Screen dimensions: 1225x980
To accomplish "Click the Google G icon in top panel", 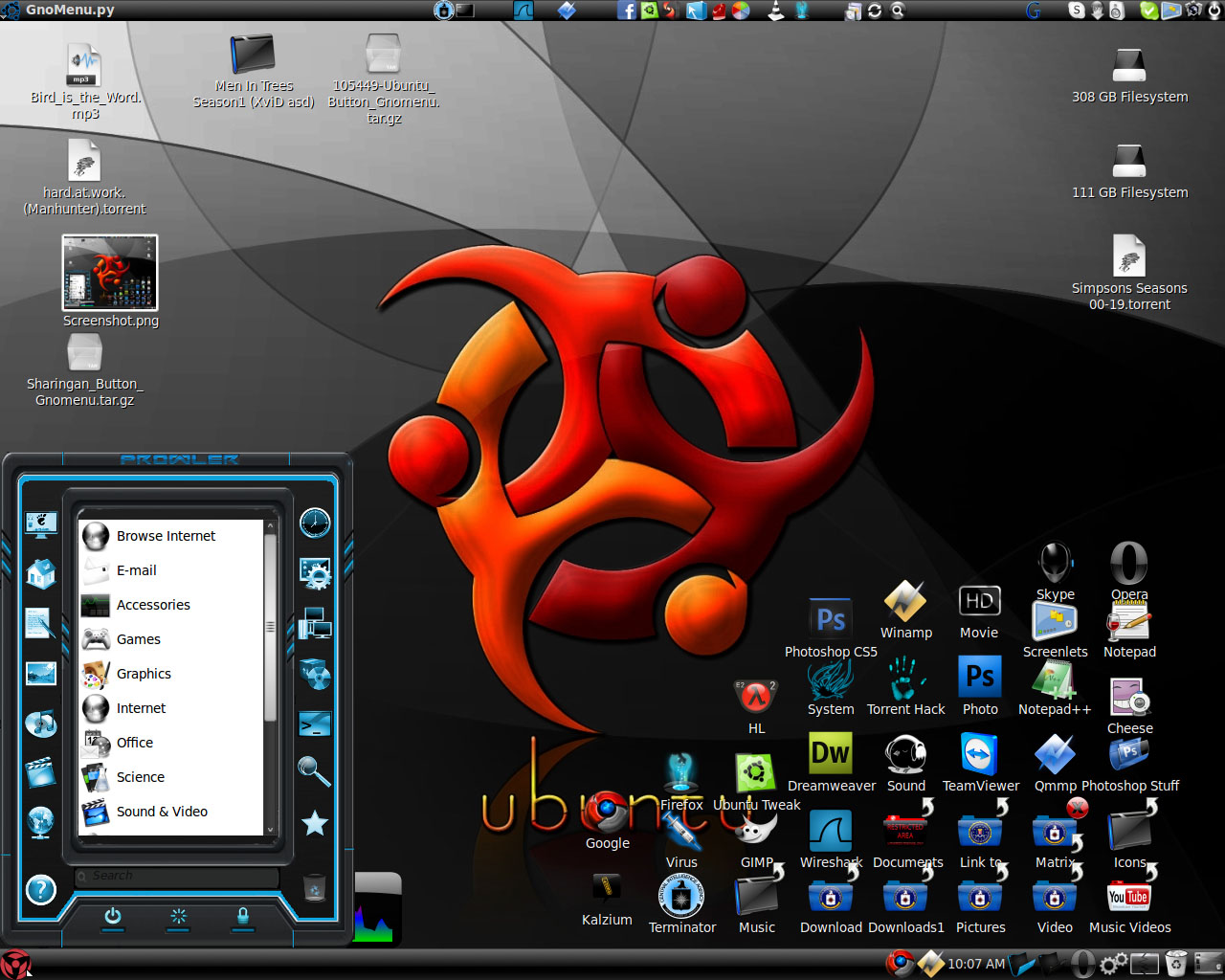I will click(1034, 11).
